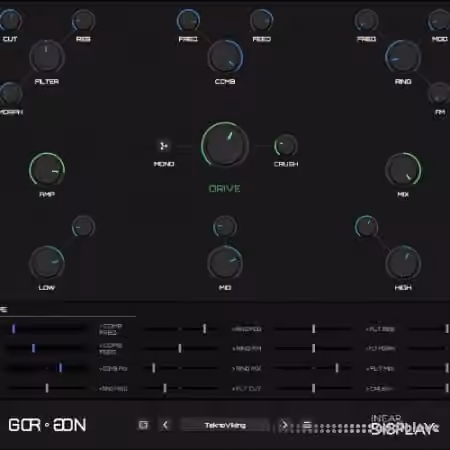Click the large DRIVE knob

click(225, 145)
